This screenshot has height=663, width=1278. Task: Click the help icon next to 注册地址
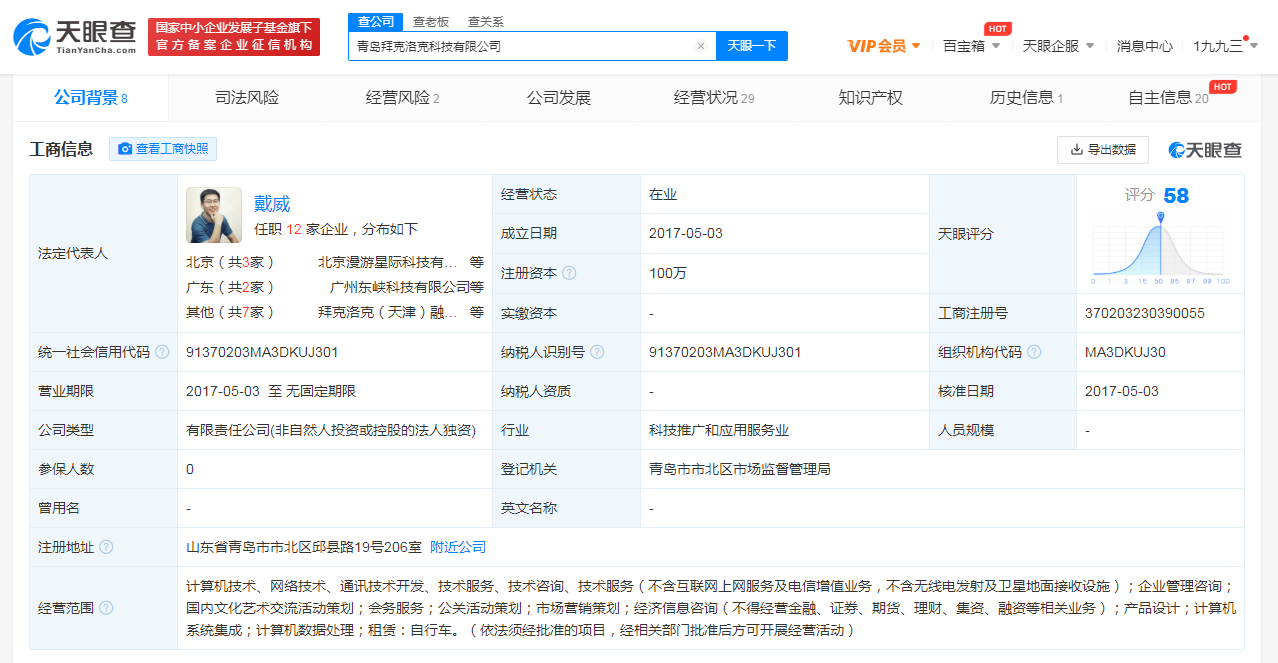coord(106,547)
